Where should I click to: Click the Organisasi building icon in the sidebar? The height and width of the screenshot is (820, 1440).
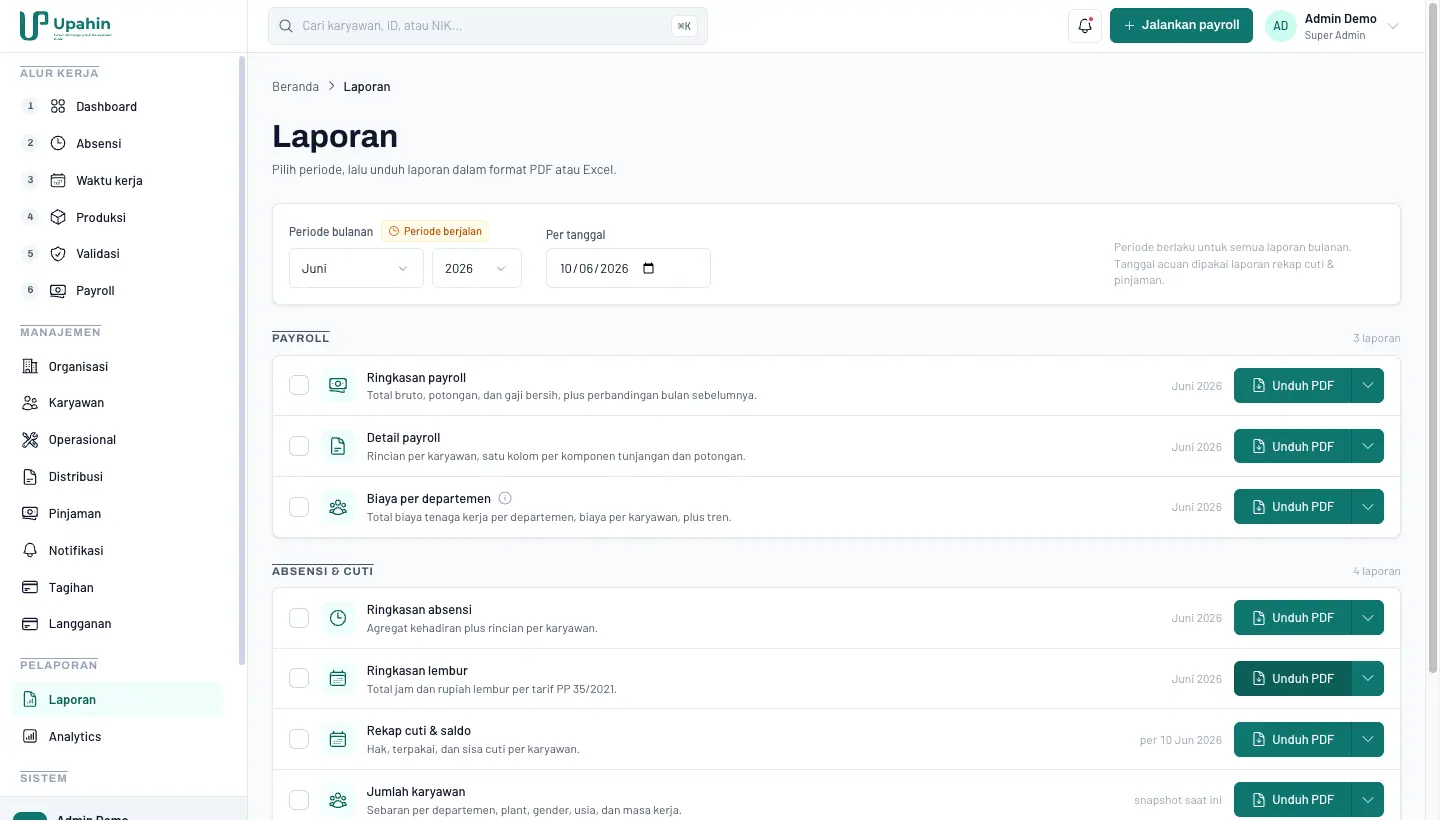pos(30,366)
